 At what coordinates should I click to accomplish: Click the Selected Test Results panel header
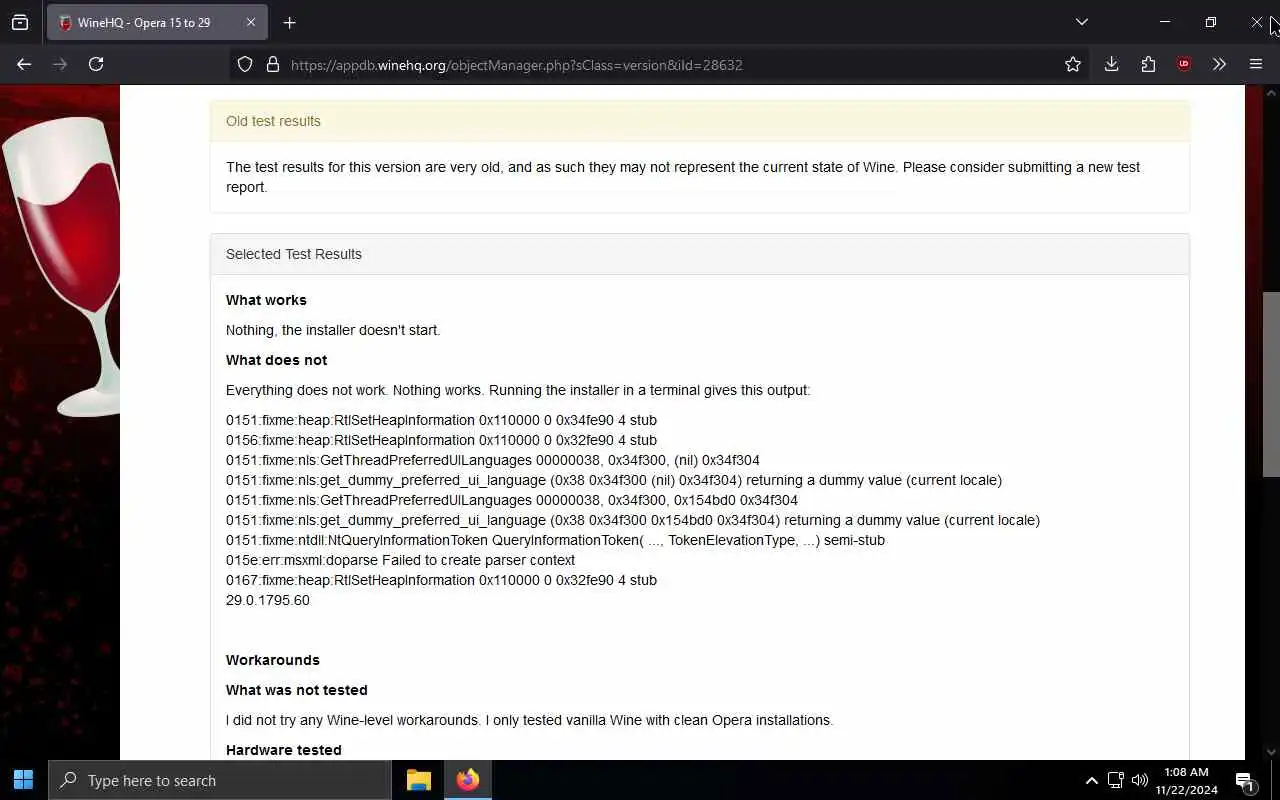[700, 254]
